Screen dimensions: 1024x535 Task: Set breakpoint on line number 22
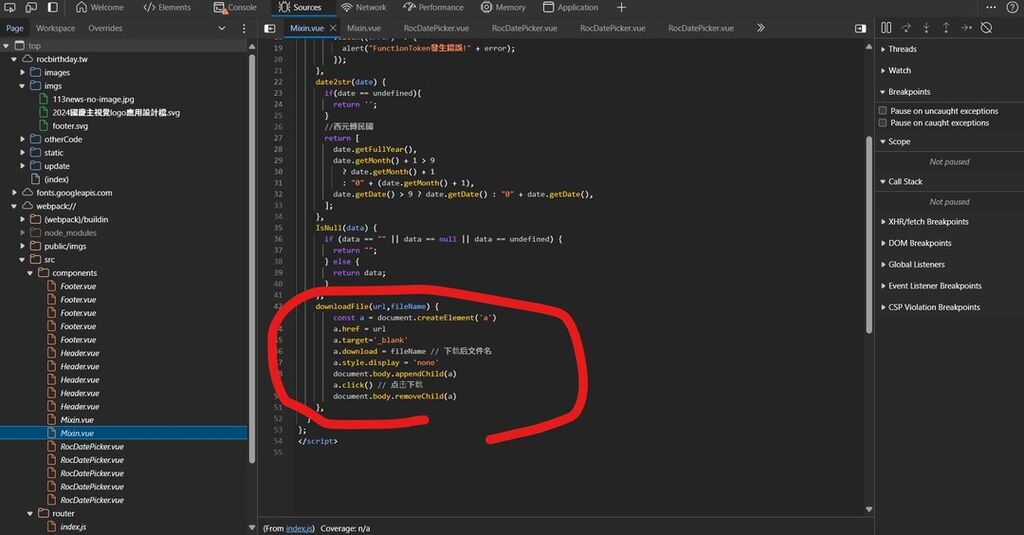[x=278, y=82]
